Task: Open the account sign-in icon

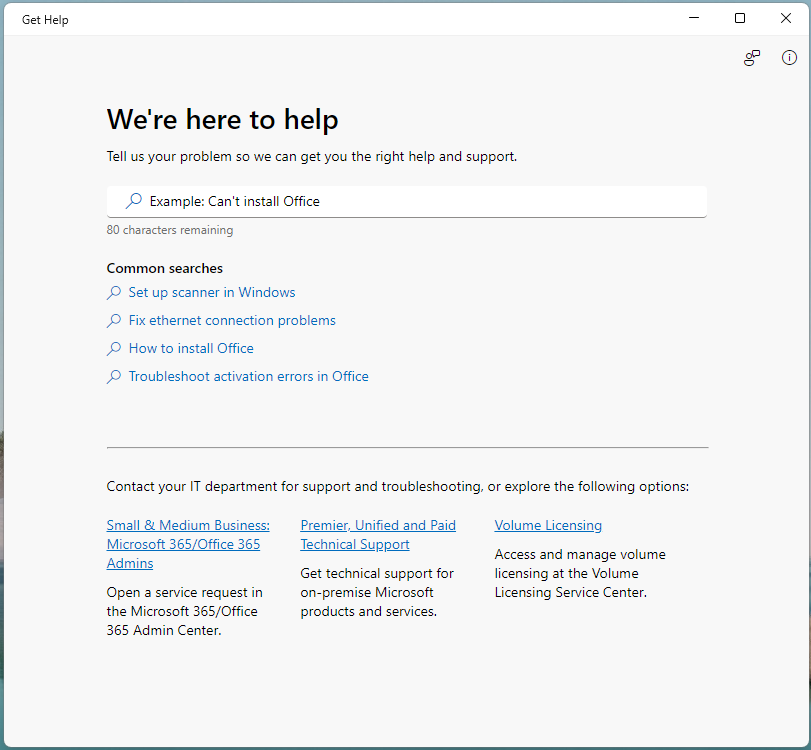Action: pyautogui.click(x=751, y=58)
